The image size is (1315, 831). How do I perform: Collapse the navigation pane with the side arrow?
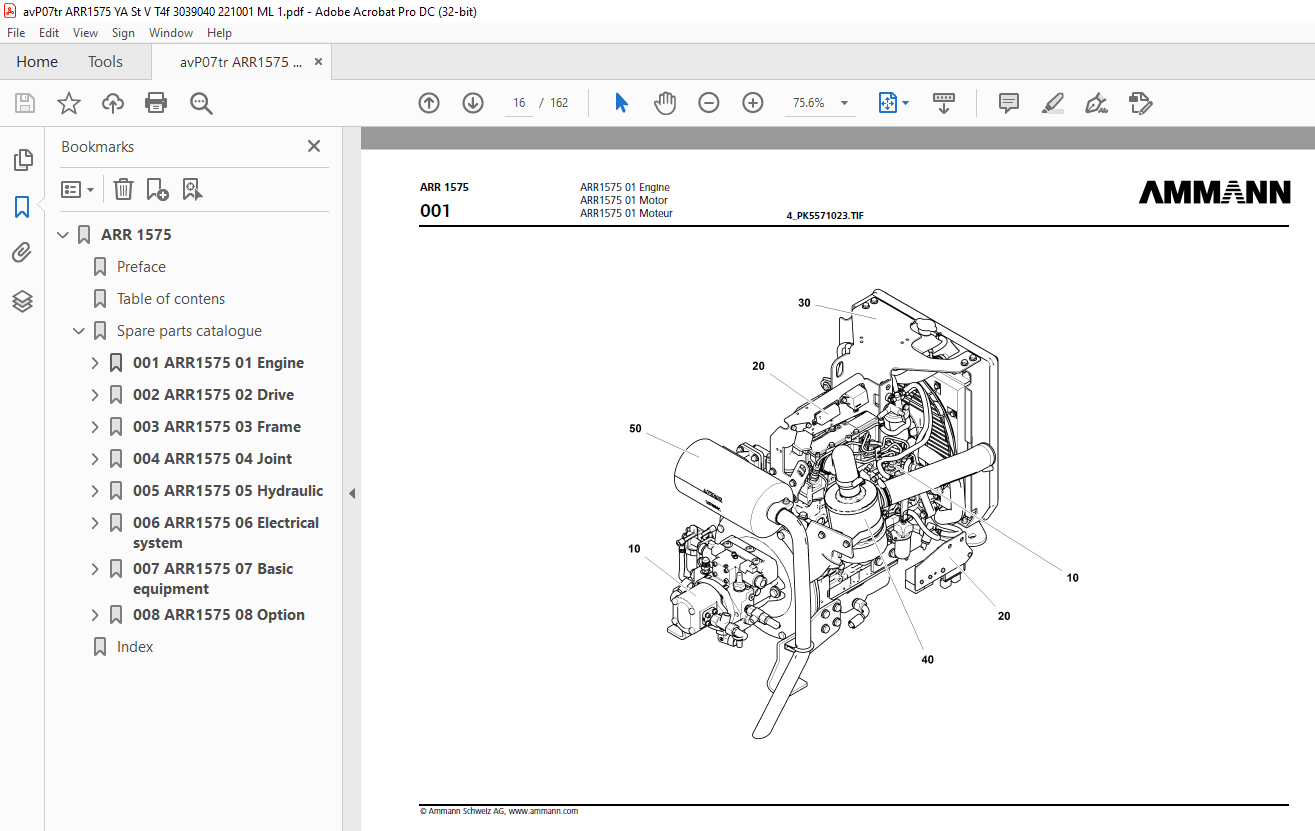pyautogui.click(x=351, y=493)
